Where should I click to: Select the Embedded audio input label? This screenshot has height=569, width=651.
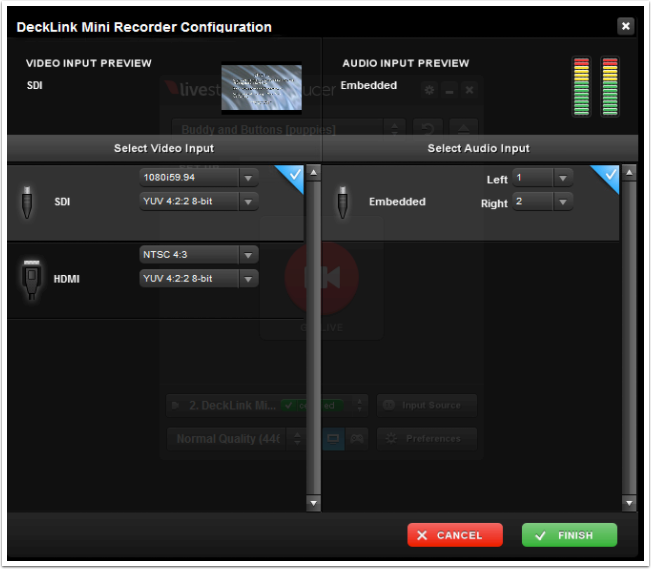pyautogui.click(x=397, y=202)
